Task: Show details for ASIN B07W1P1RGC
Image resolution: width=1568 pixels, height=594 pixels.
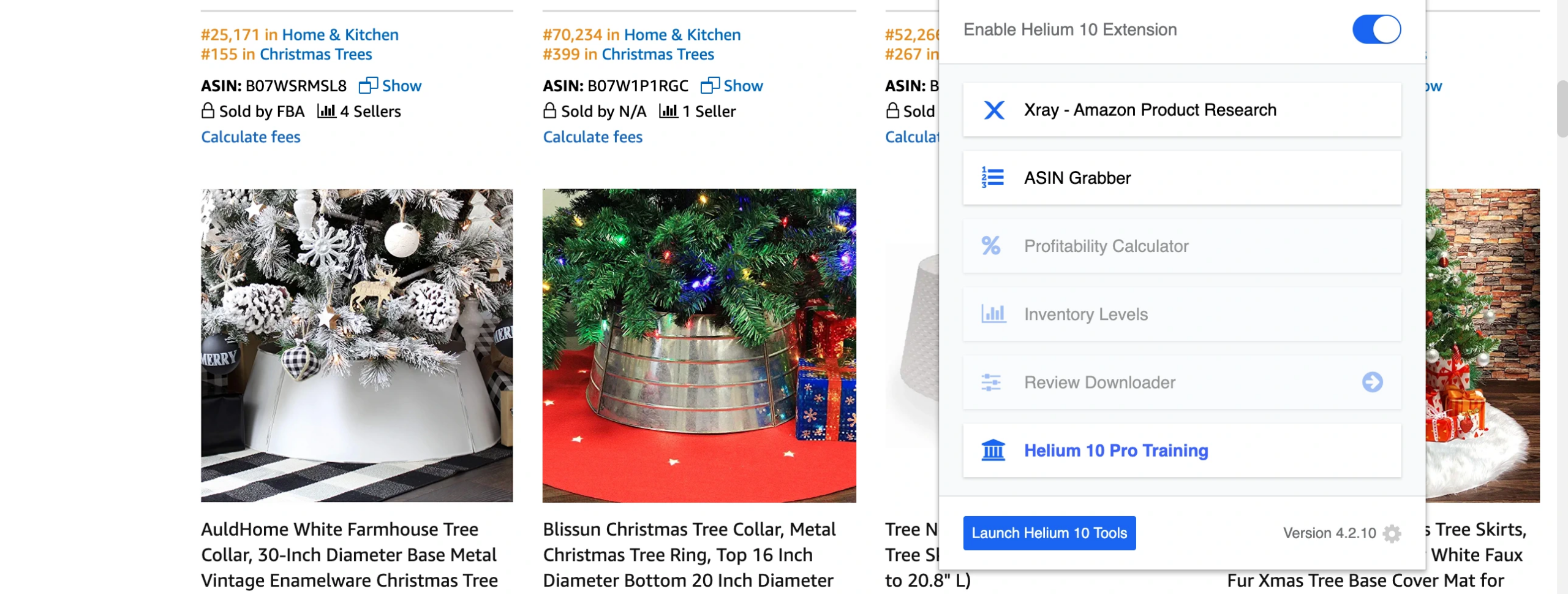Action: (743, 86)
